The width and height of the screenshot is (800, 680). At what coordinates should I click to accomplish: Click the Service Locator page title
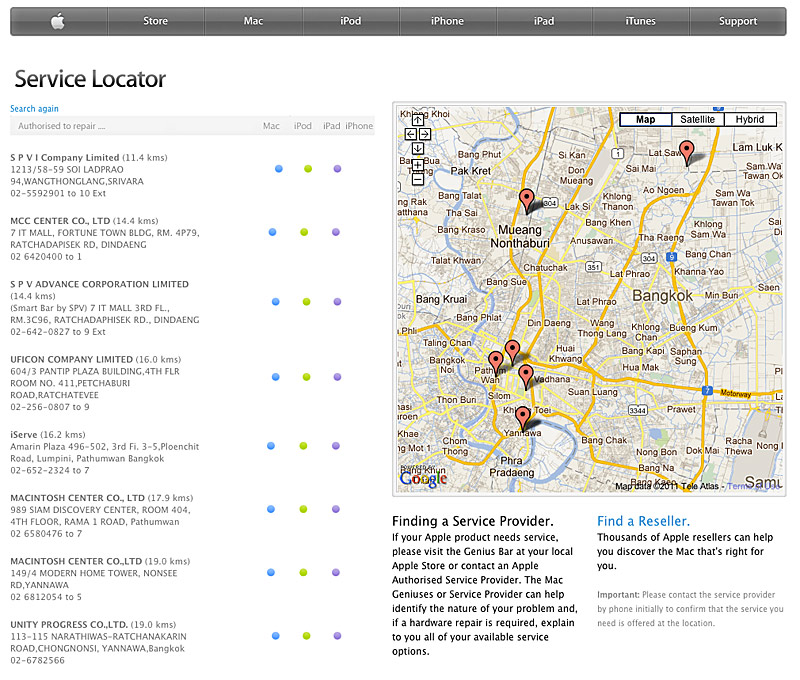[90, 79]
